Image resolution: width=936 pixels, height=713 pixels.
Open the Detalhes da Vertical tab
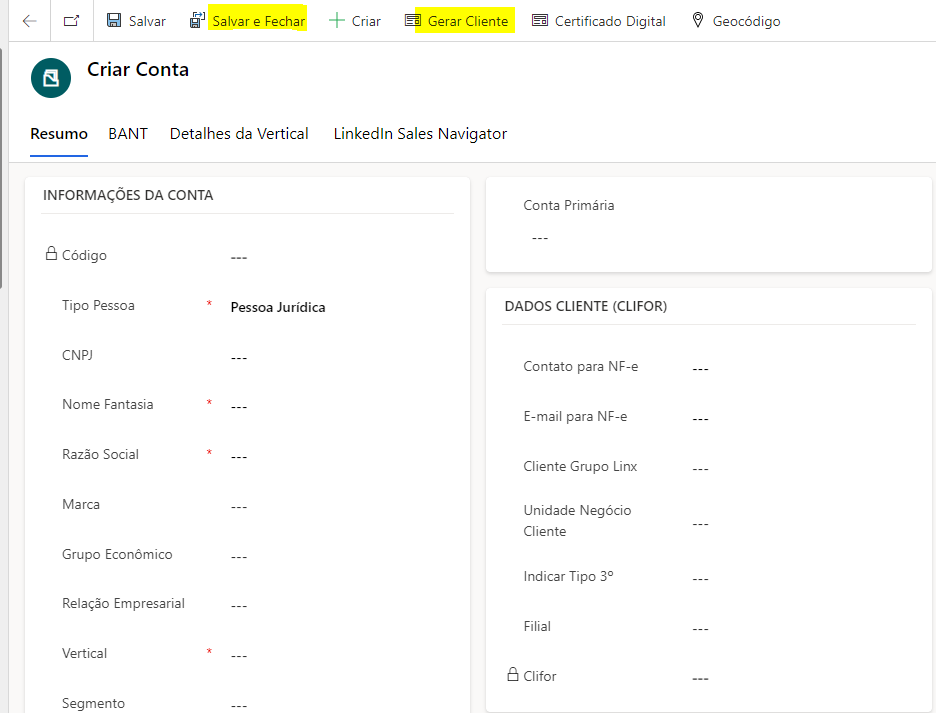239,134
